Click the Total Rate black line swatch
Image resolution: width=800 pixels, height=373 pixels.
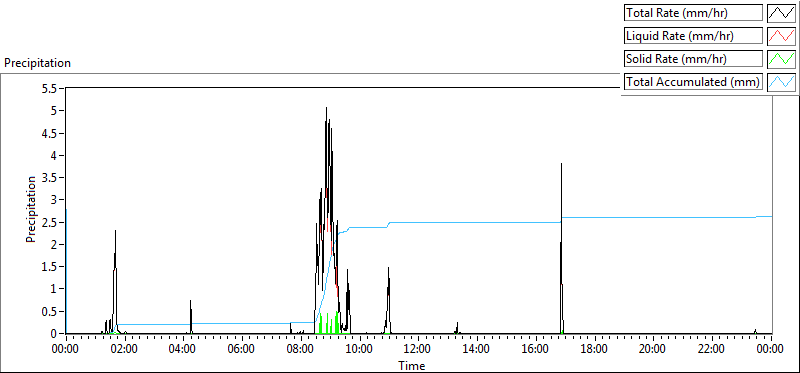click(x=781, y=13)
